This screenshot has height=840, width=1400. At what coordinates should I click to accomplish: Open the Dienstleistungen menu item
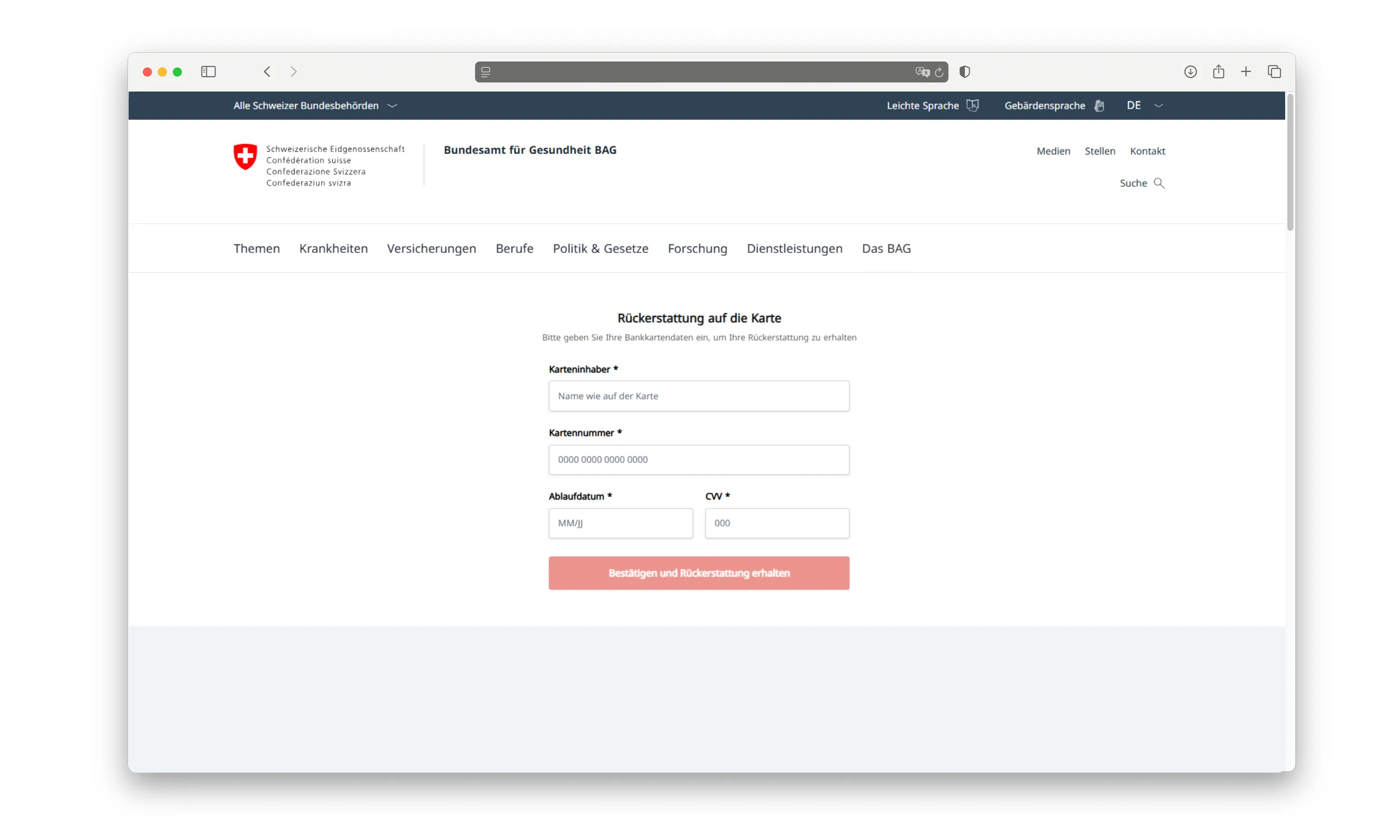[794, 248]
